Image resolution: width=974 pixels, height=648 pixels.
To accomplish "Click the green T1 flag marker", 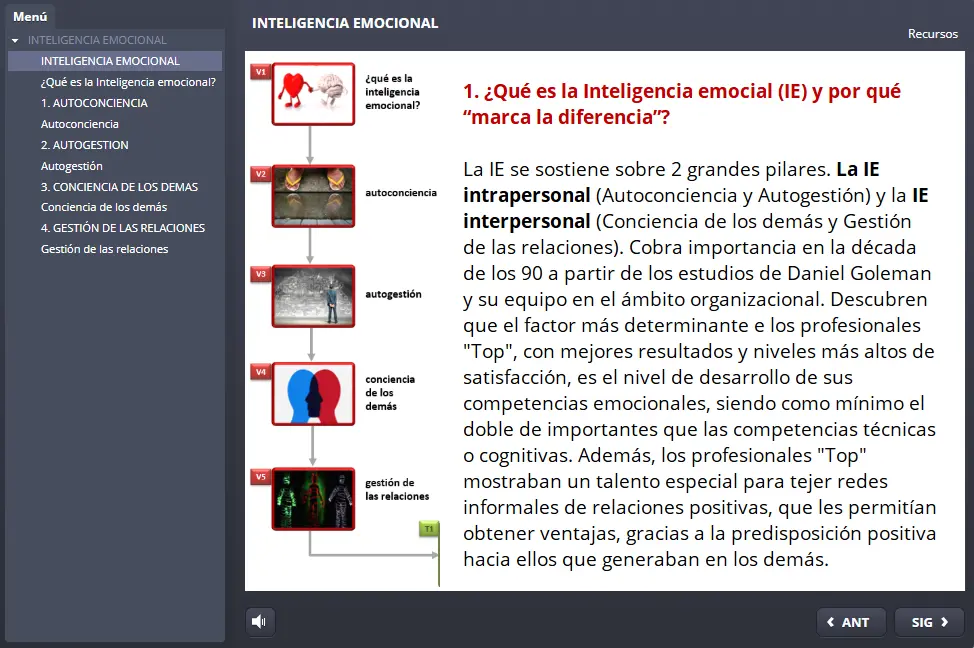I will coord(429,528).
